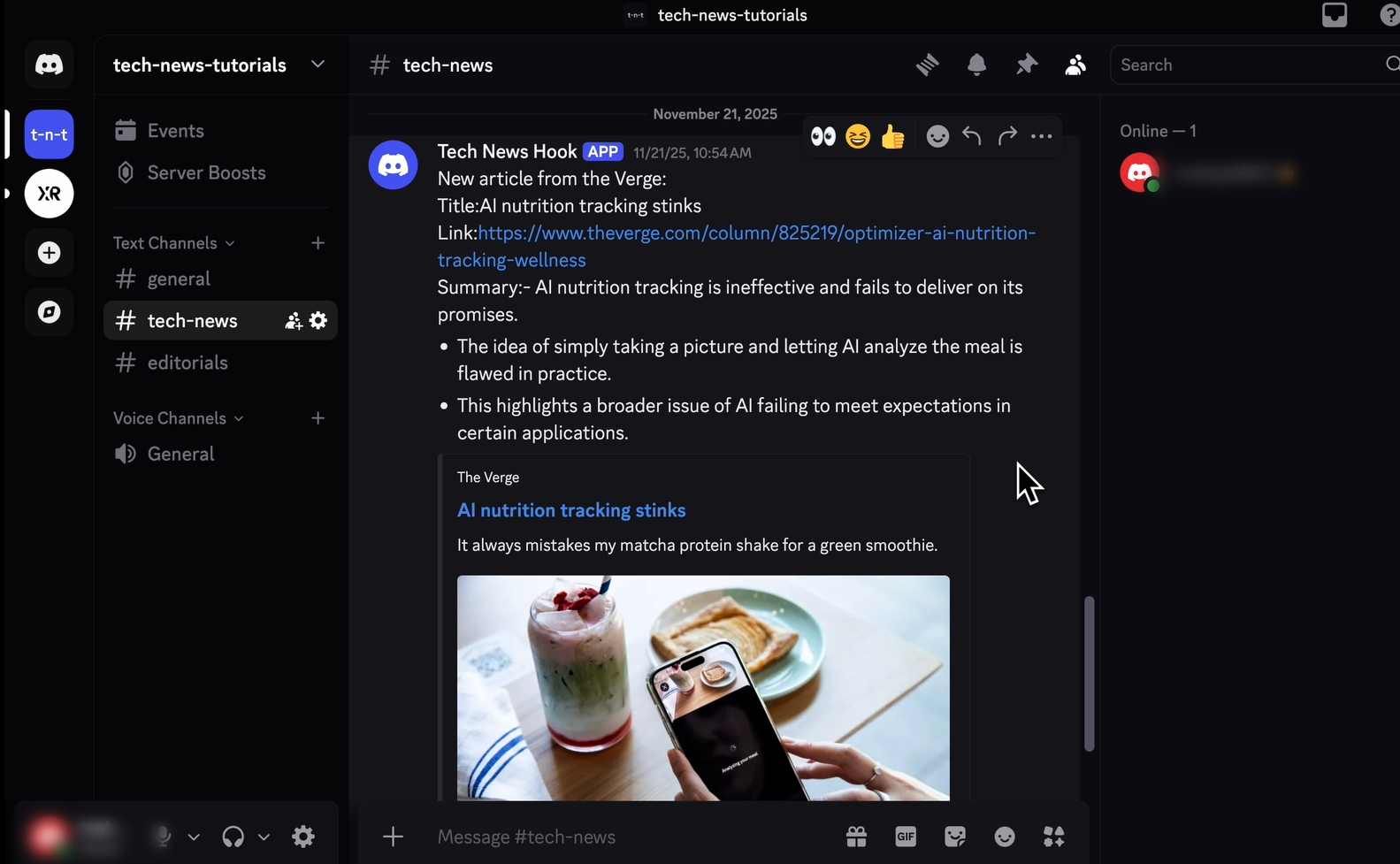
Task: Toggle the member list icon
Action: point(1075,65)
